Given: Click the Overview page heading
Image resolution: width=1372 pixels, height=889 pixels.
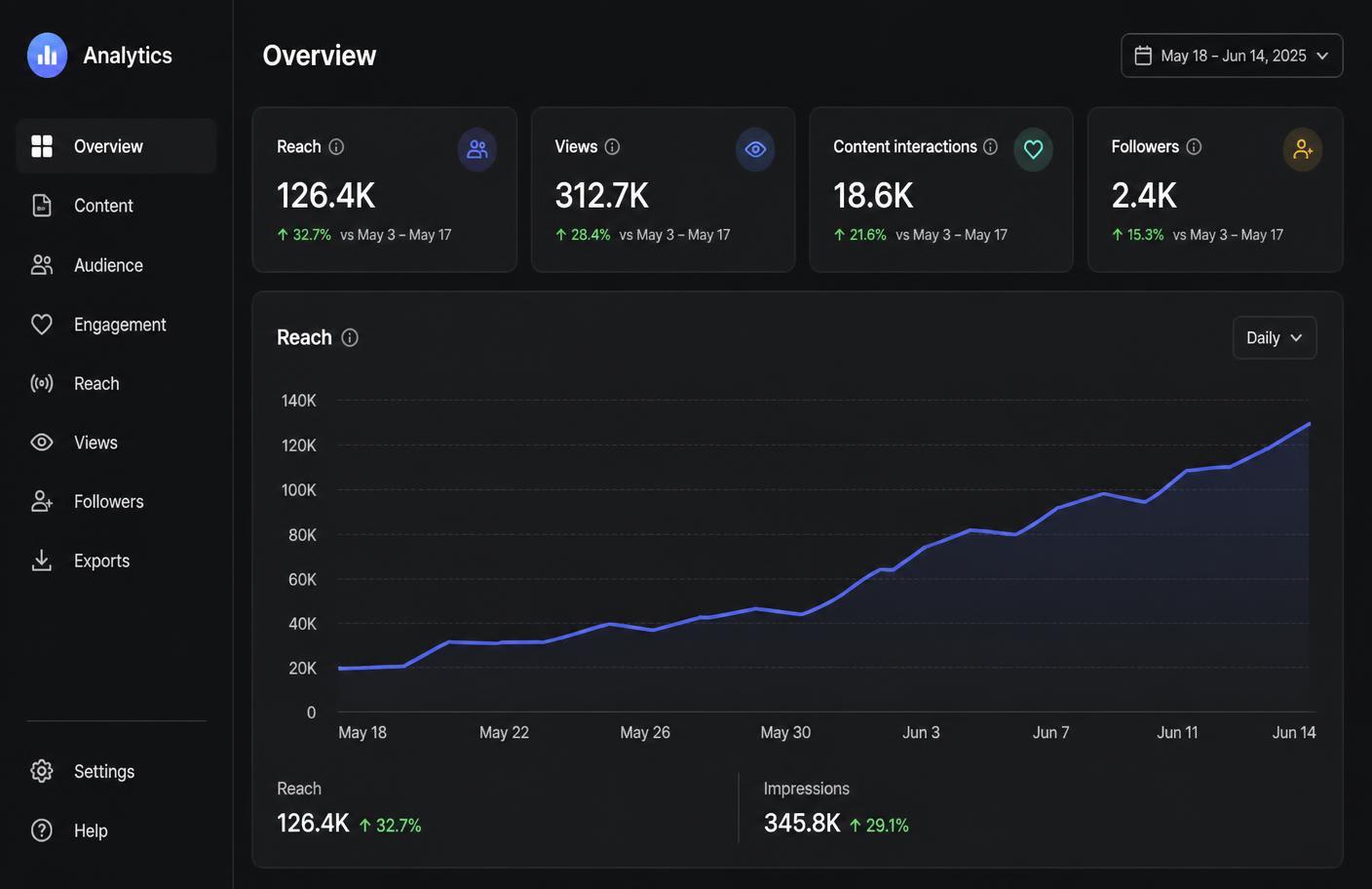Looking at the screenshot, I should click(x=320, y=56).
